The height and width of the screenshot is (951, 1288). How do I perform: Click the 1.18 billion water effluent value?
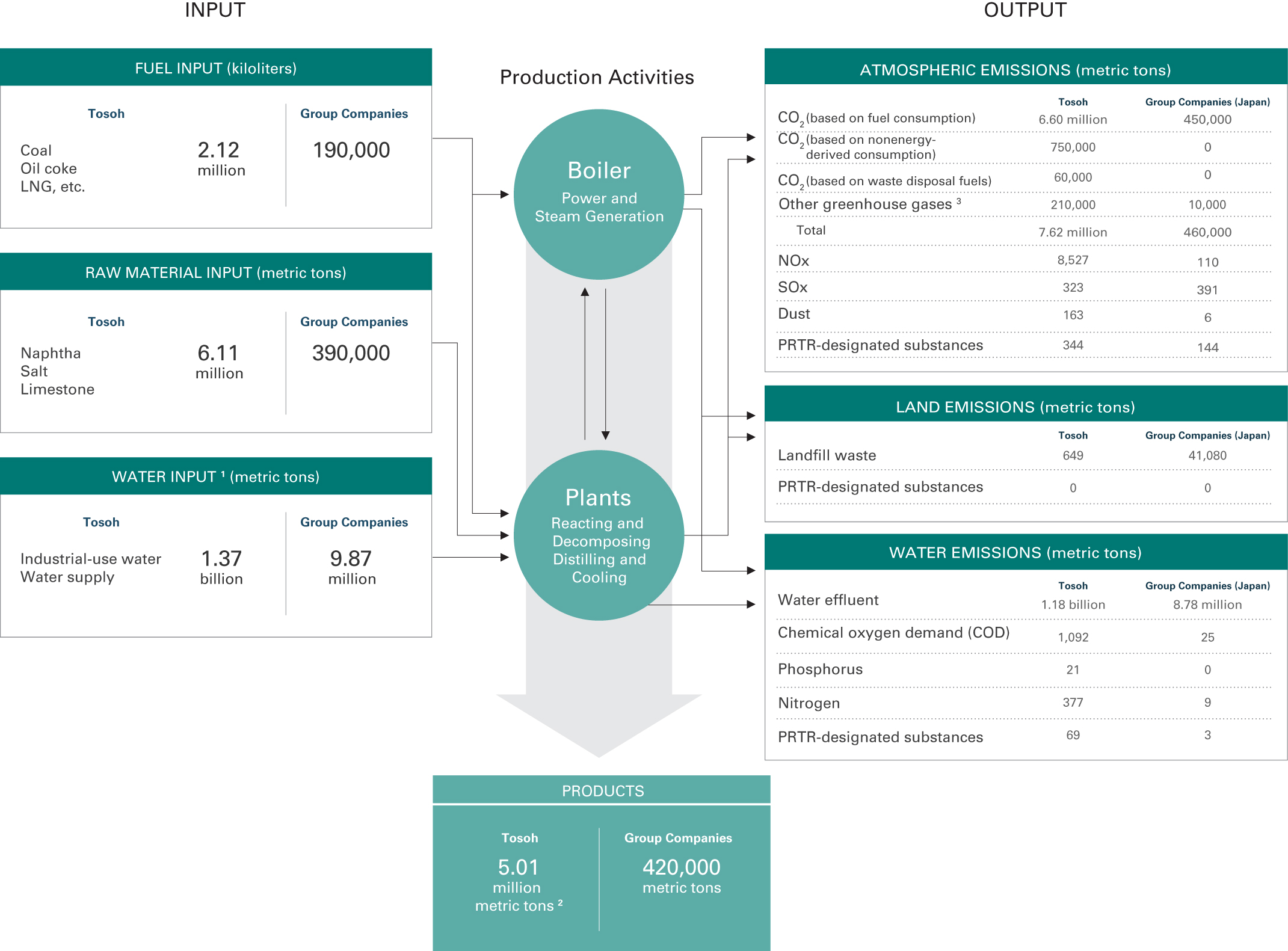point(1073,605)
